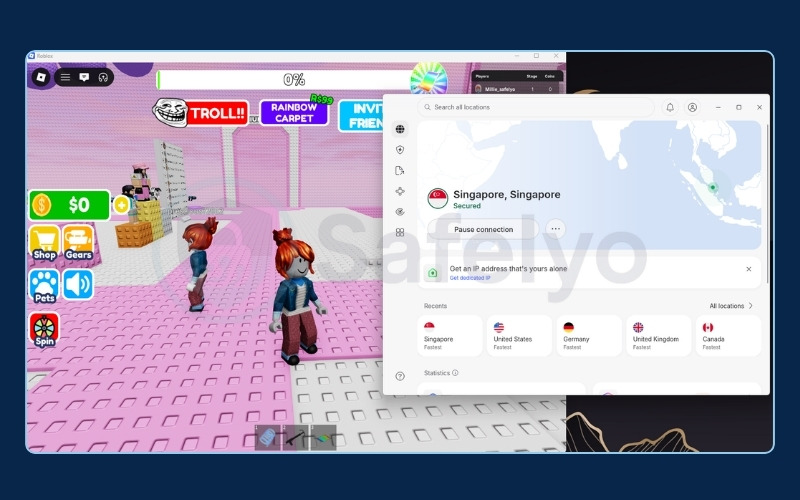Connect to United Kingdom recent card
The image size is (800, 500).
pos(659,335)
